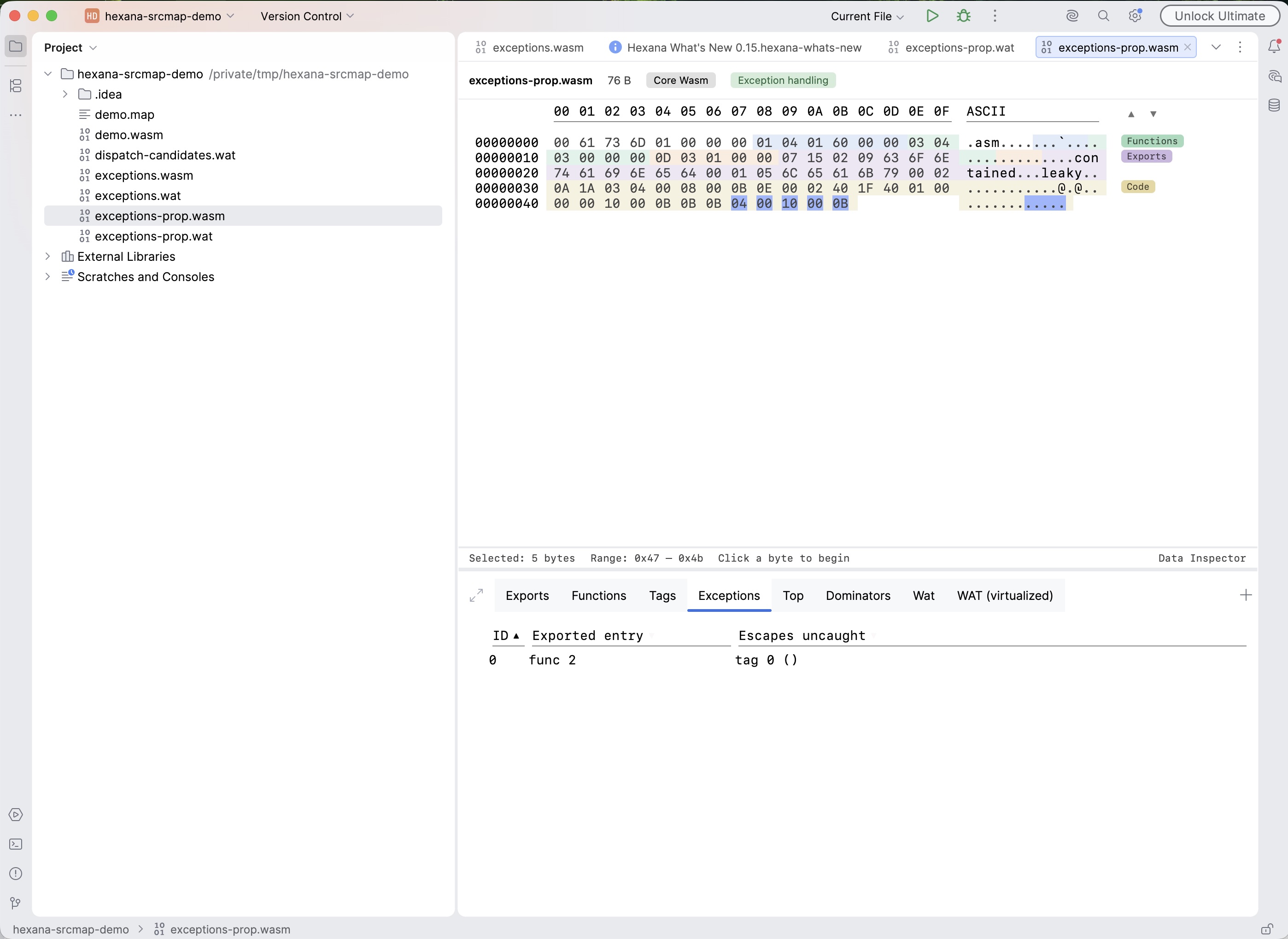Debug the current file
1288x939 pixels.
964,16
